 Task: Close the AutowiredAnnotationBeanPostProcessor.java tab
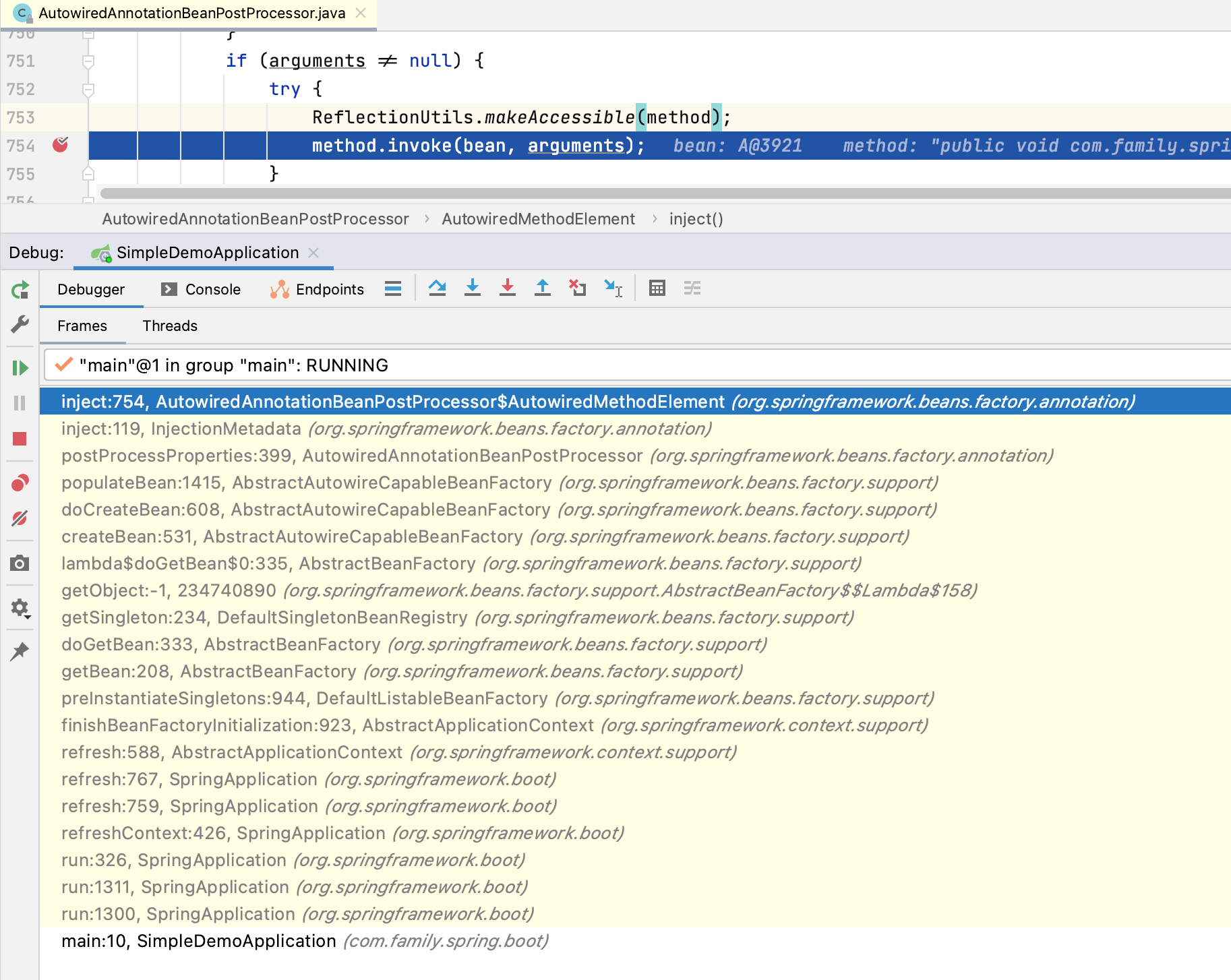click(361, 13)
